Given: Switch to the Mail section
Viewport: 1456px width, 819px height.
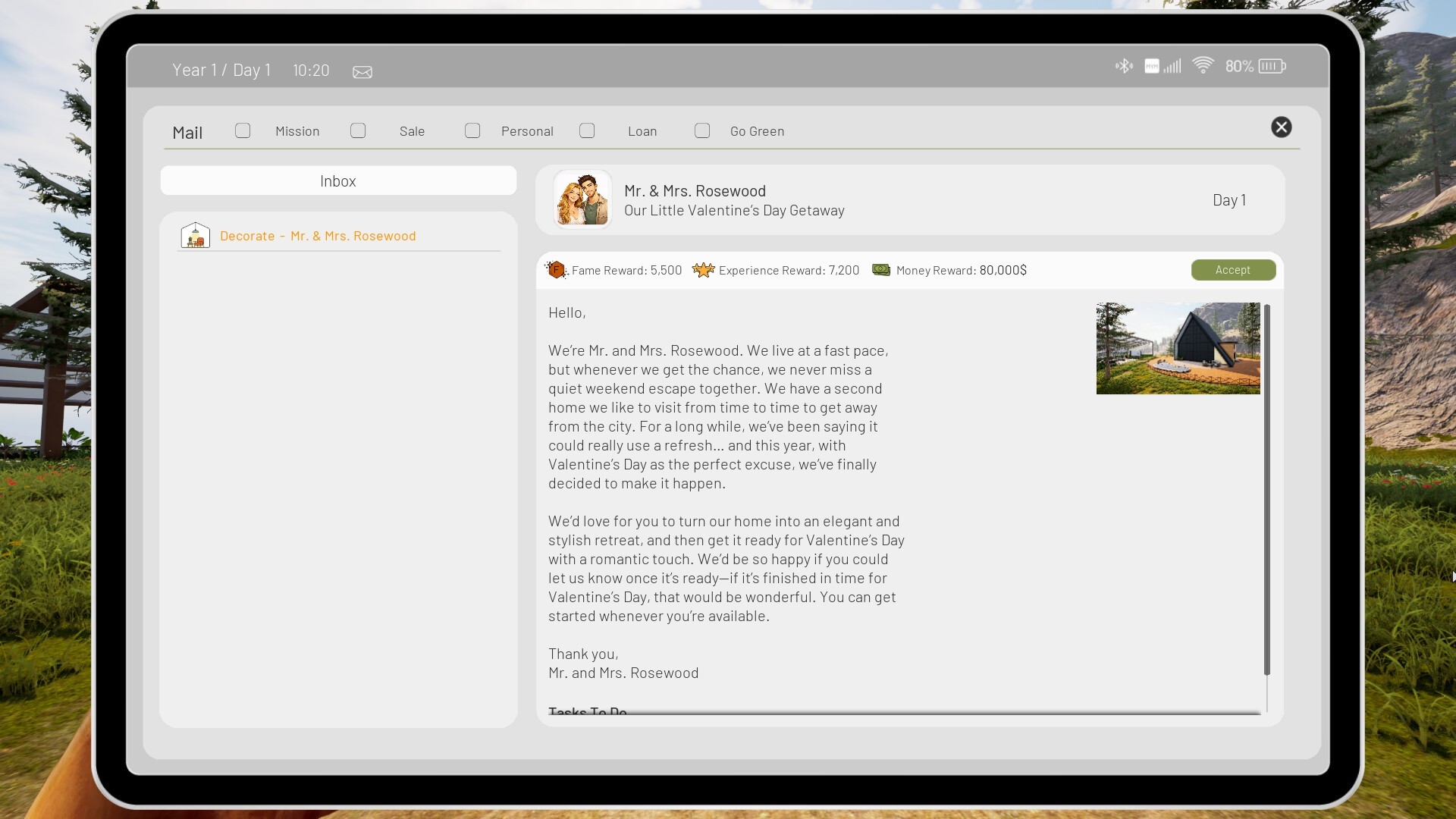Looking at the screenshot, I should [x=187, y=131].
